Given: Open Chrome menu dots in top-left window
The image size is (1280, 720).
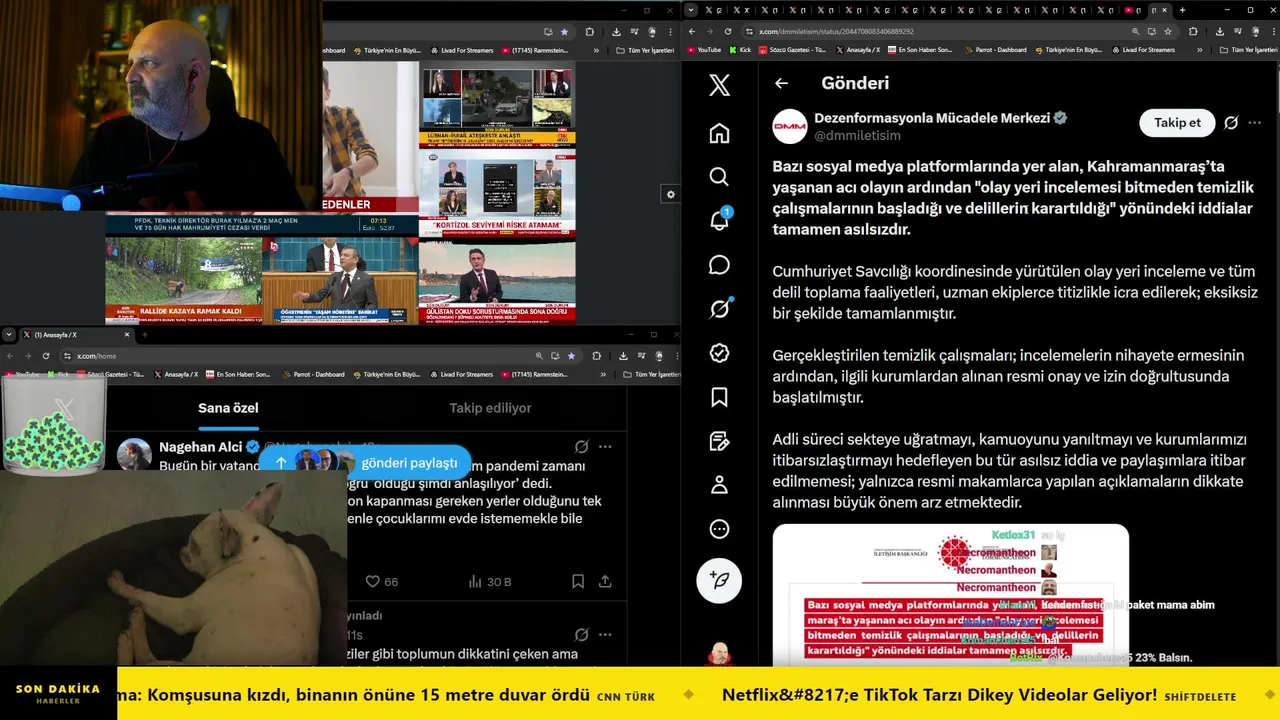Looking at the screenshot, I should click(672, 32).
